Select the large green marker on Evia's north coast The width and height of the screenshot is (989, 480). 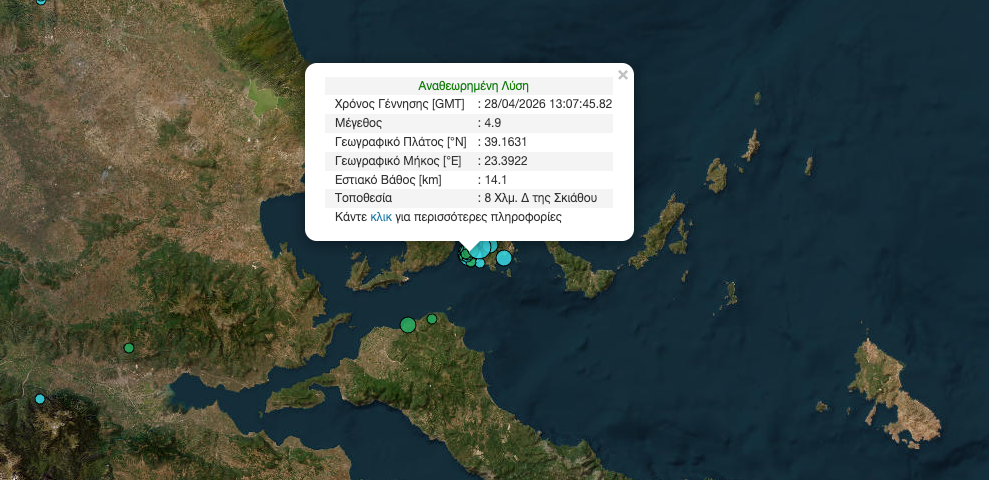click(408, 324)
